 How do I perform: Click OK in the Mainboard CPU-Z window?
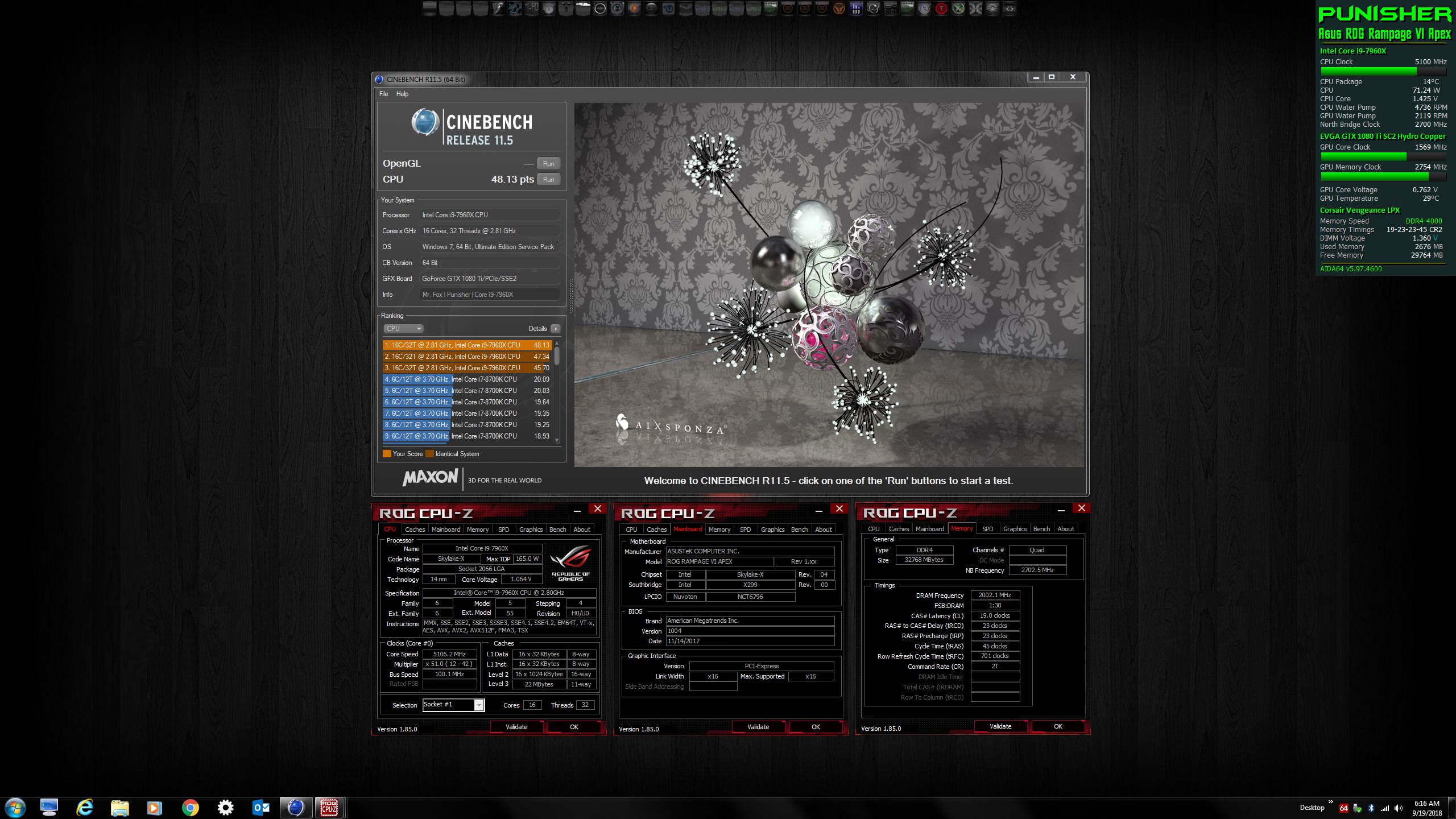pyautogui.click(x=816, y=727)
